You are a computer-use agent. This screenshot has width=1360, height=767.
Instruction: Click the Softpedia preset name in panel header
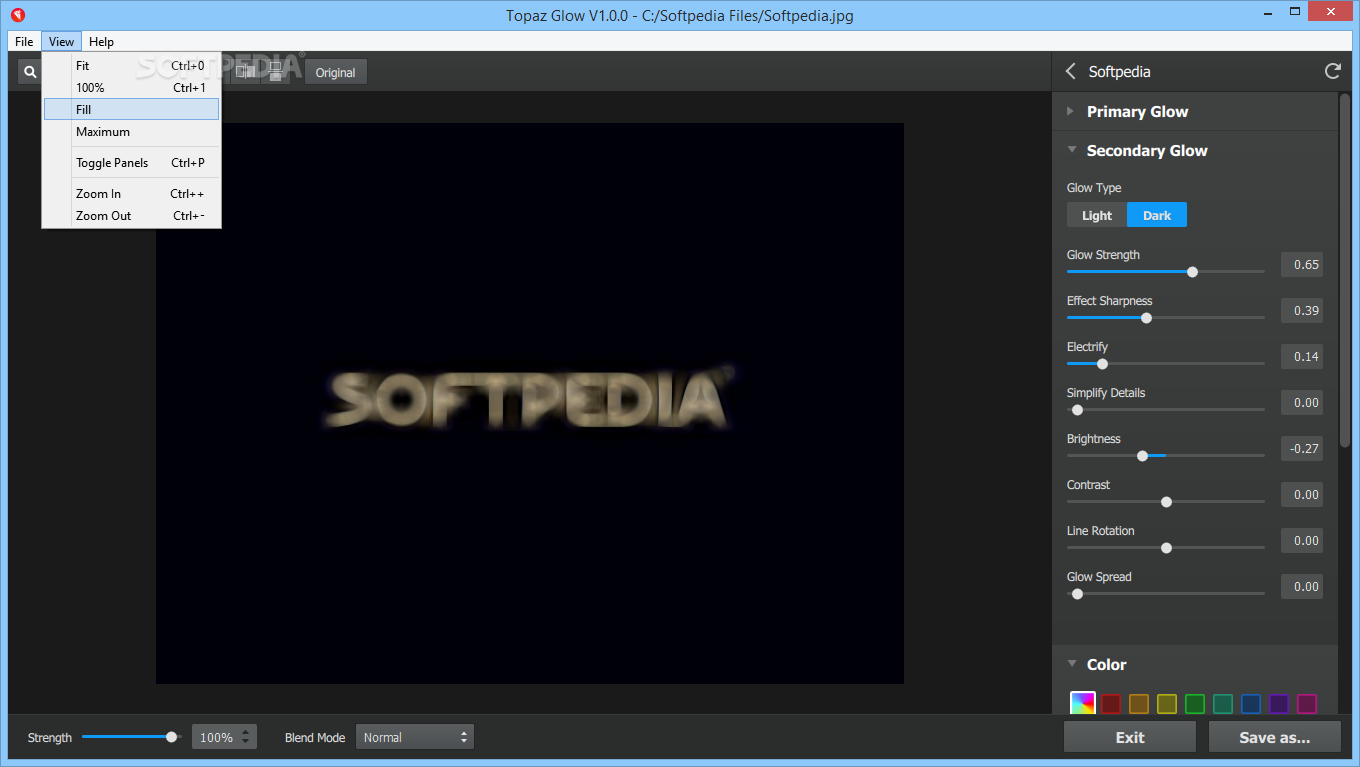coord(1119,72)
